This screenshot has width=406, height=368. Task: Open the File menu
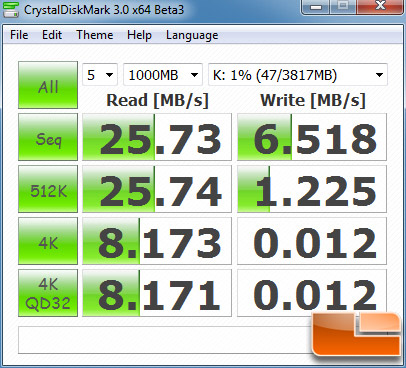[x=19, y=35]
